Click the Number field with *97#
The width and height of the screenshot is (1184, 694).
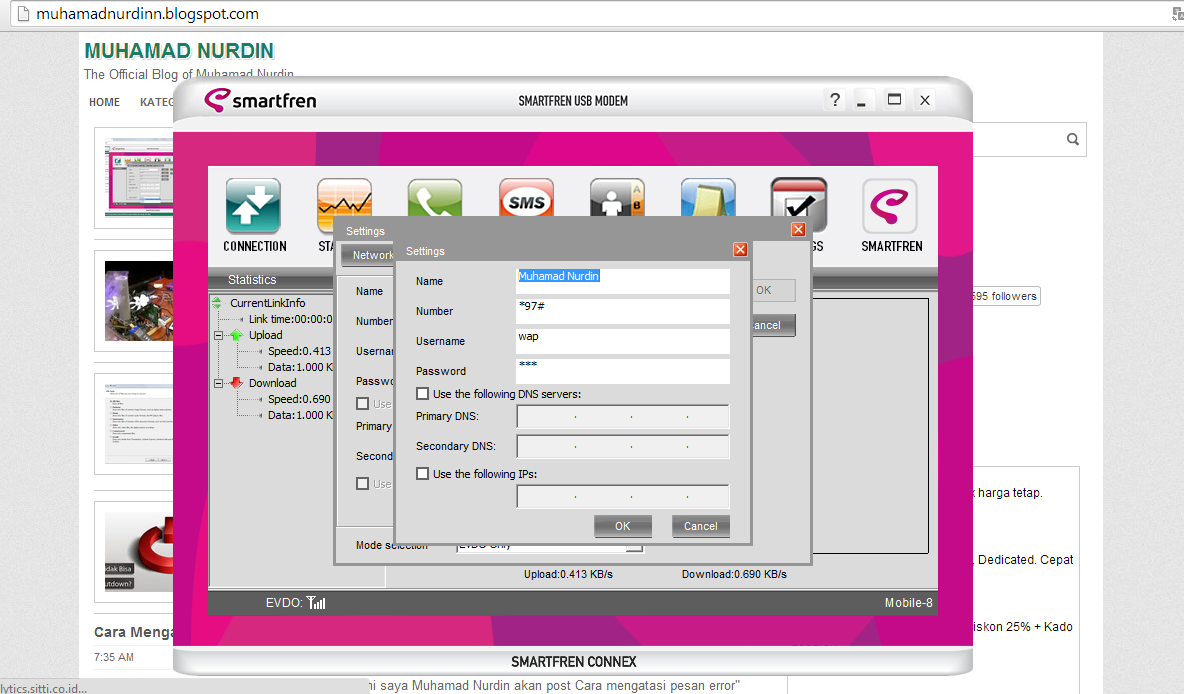point(623,311)
